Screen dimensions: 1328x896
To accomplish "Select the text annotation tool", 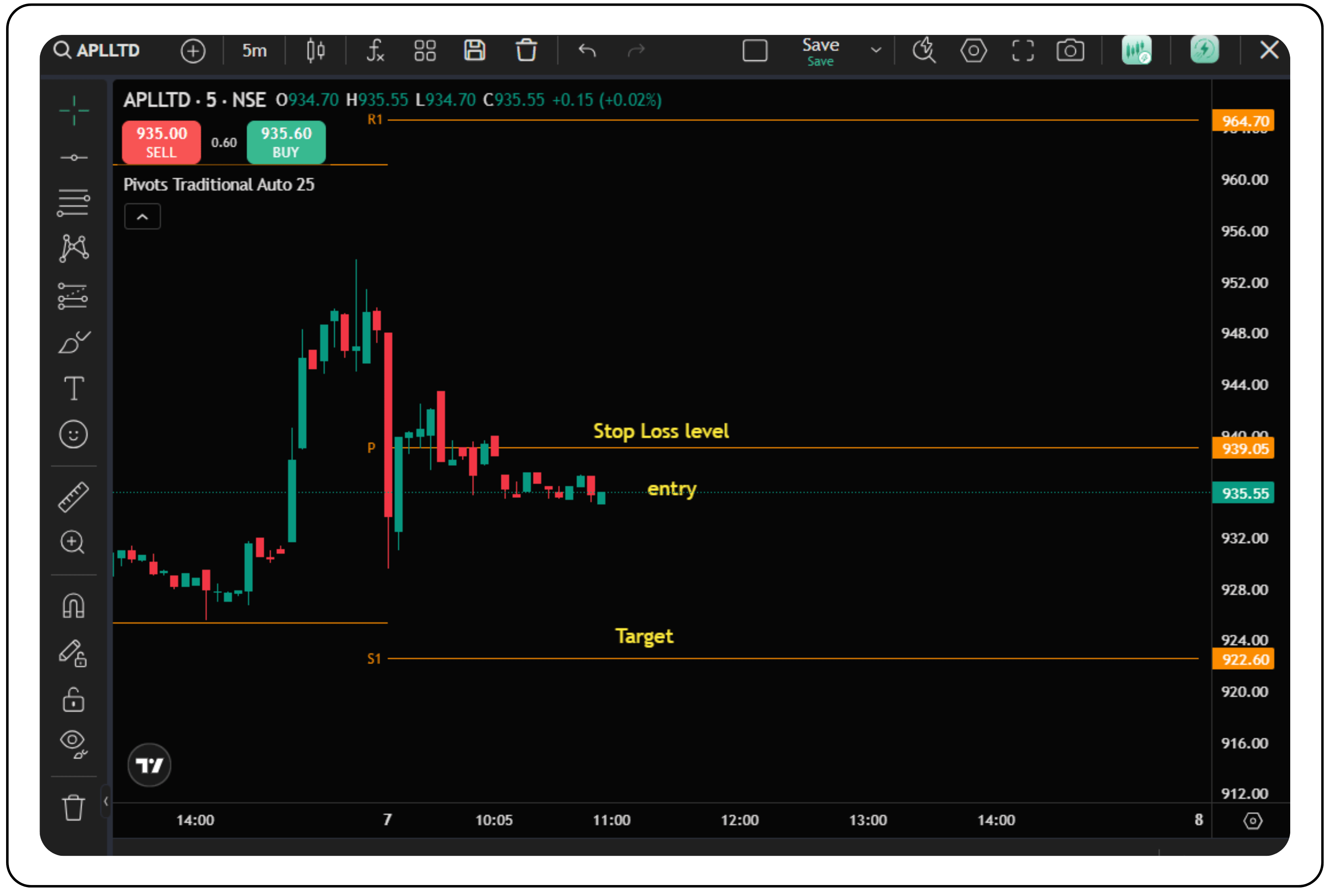I will coord(74,388).
